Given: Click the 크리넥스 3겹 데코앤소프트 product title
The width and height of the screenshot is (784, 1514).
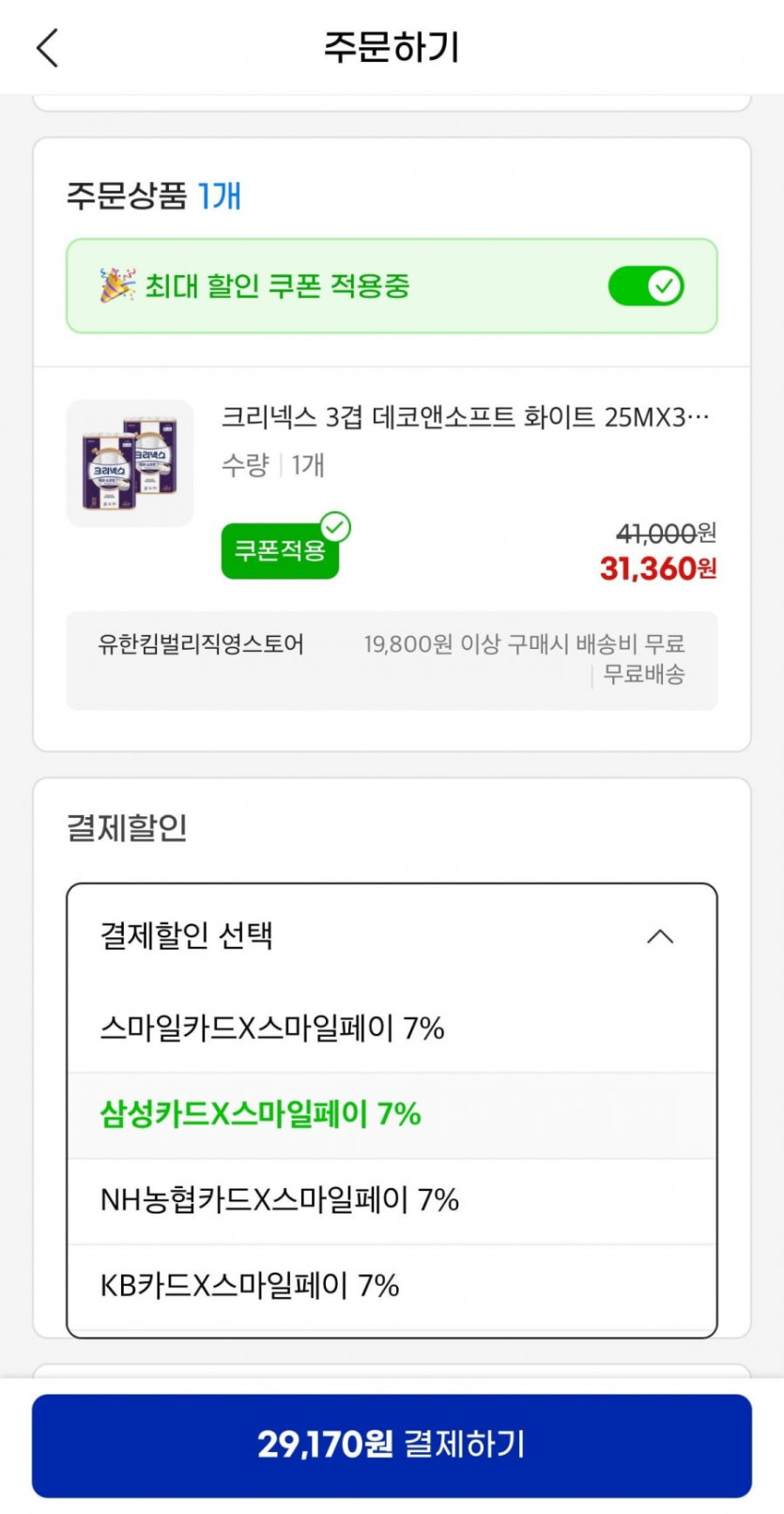Looking at the screenshot, I should [465, 417].
